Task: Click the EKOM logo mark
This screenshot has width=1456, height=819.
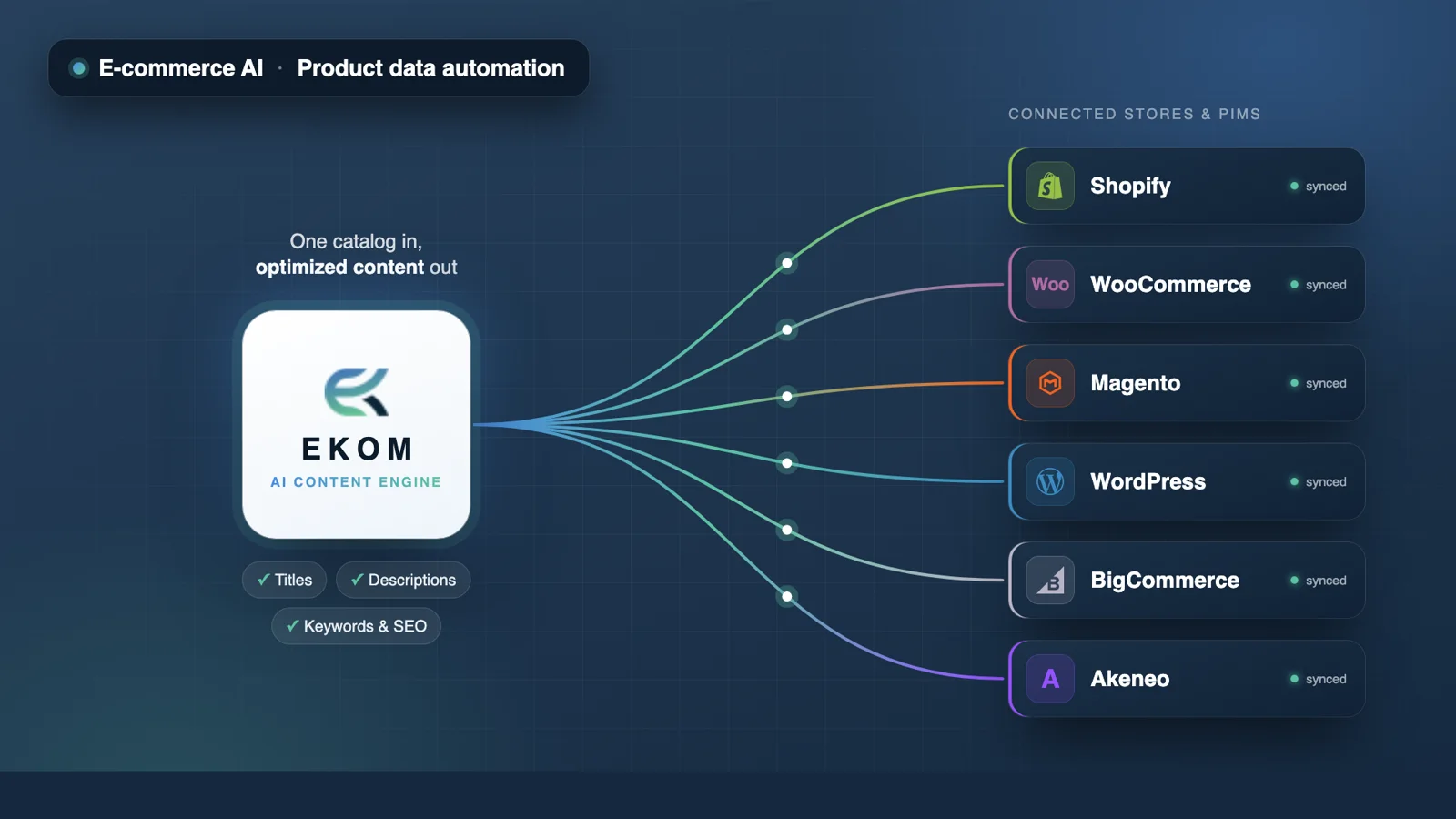Action: tap(357, 391)
